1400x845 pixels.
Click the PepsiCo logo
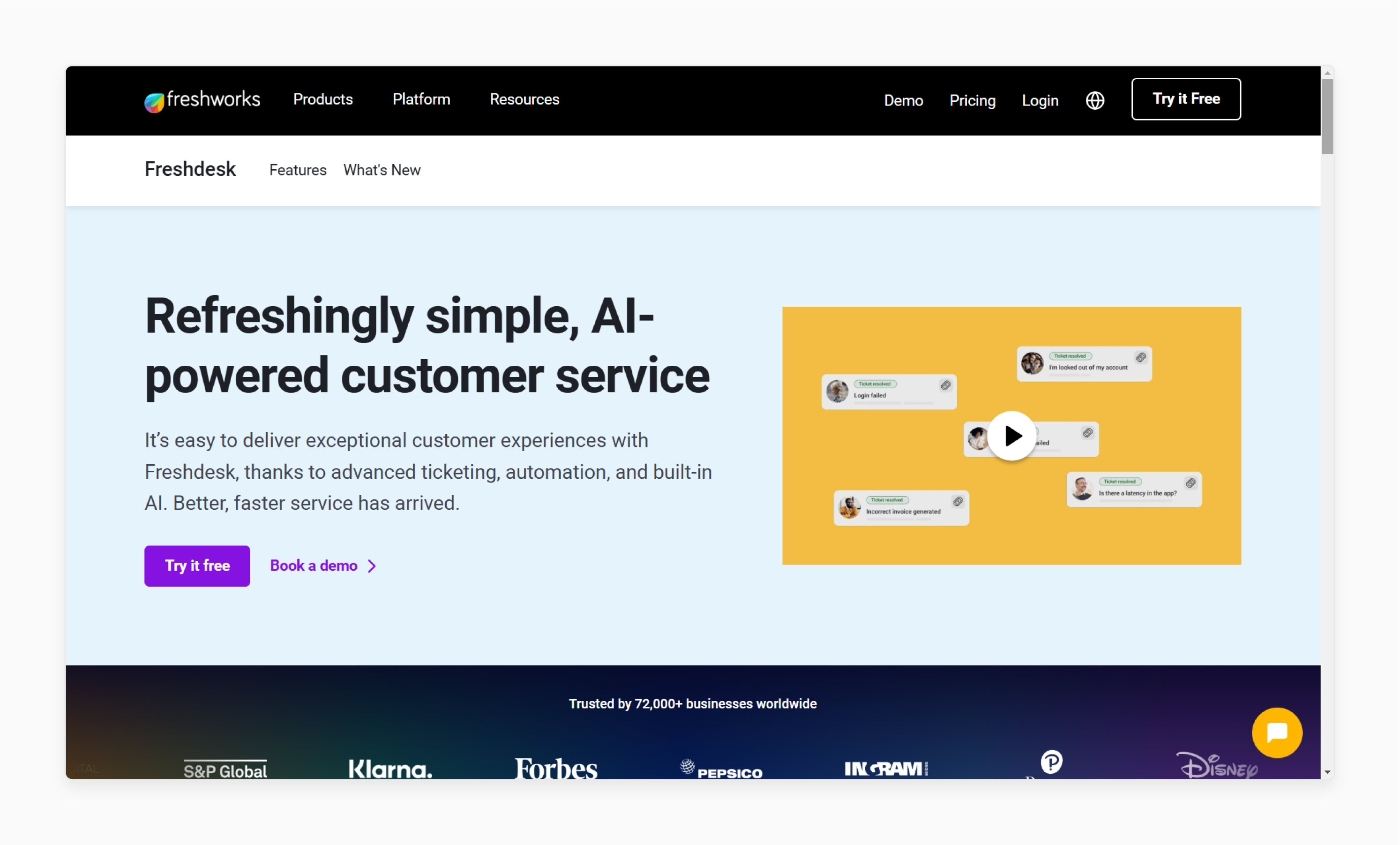click(721, 769)
